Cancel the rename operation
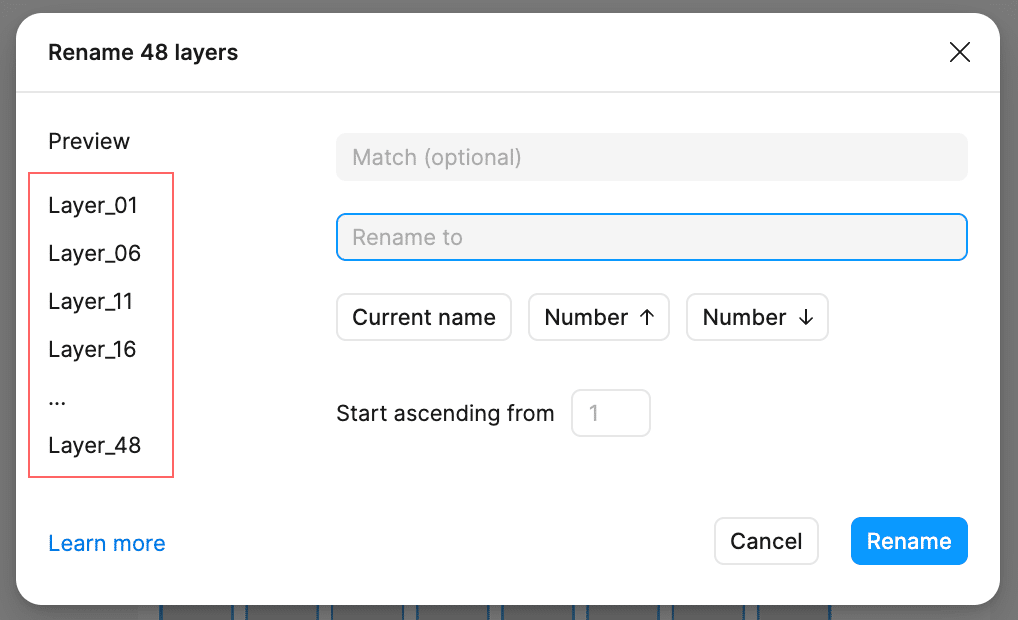Image resolution: width=1018 pixels, height=620 pixels. (766, 541)
